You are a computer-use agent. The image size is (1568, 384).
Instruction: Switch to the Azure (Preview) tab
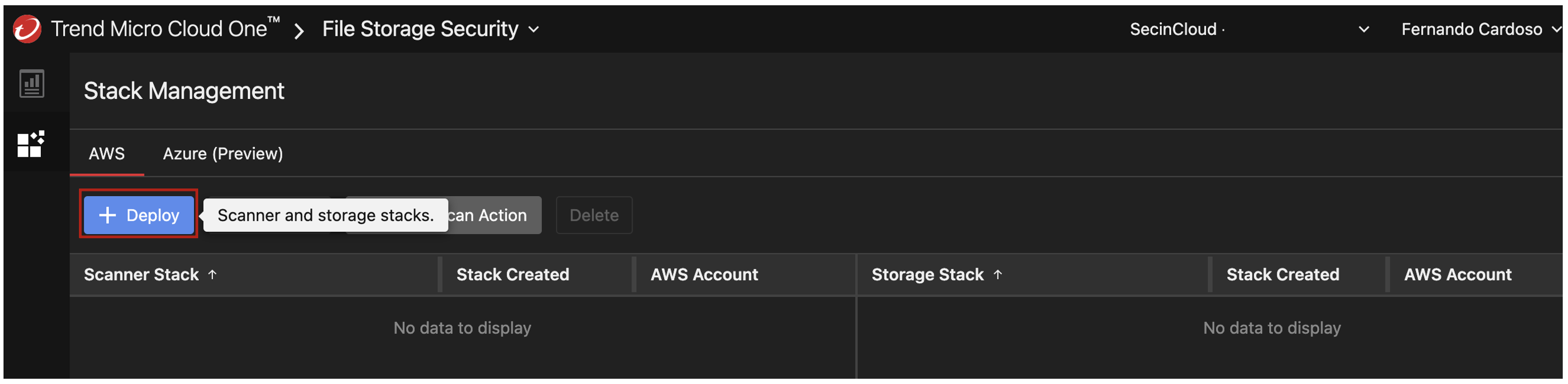tap(223, 153)
